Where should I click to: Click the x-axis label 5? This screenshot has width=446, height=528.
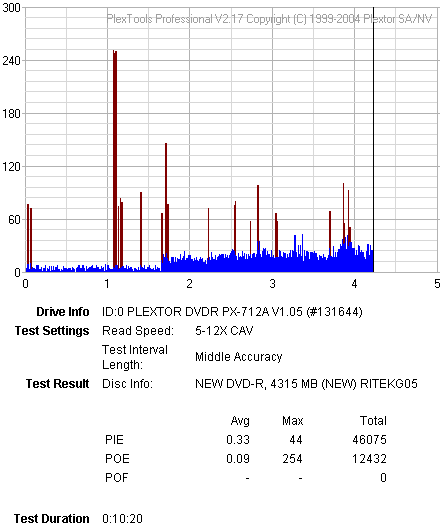pos(437,284)
